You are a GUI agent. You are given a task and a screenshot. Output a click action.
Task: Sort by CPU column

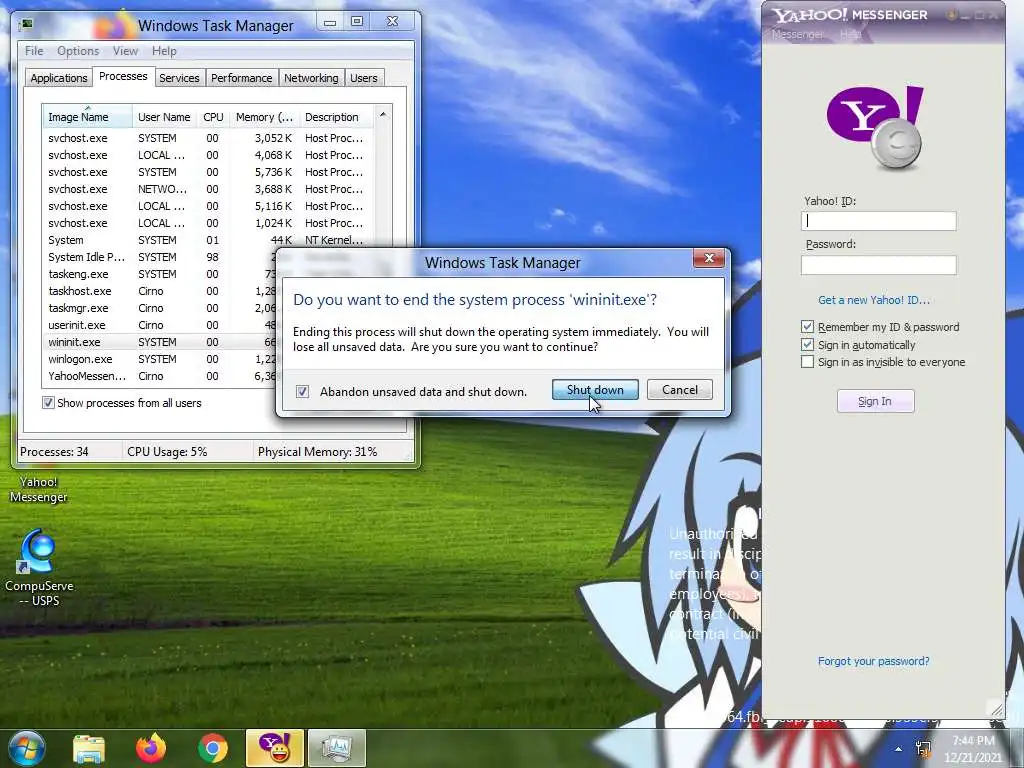[213, 117]
